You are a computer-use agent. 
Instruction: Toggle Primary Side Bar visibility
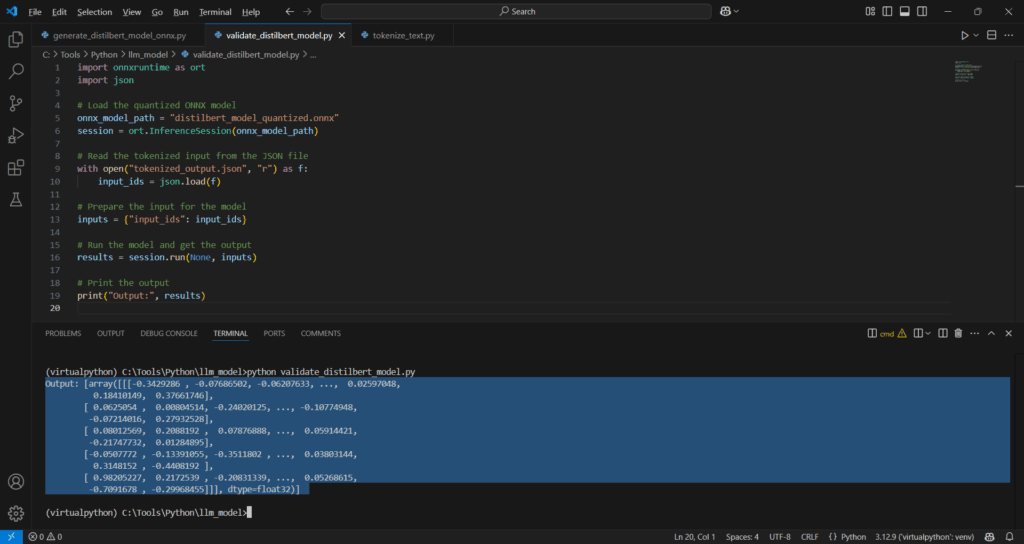(x=887, y=11)
